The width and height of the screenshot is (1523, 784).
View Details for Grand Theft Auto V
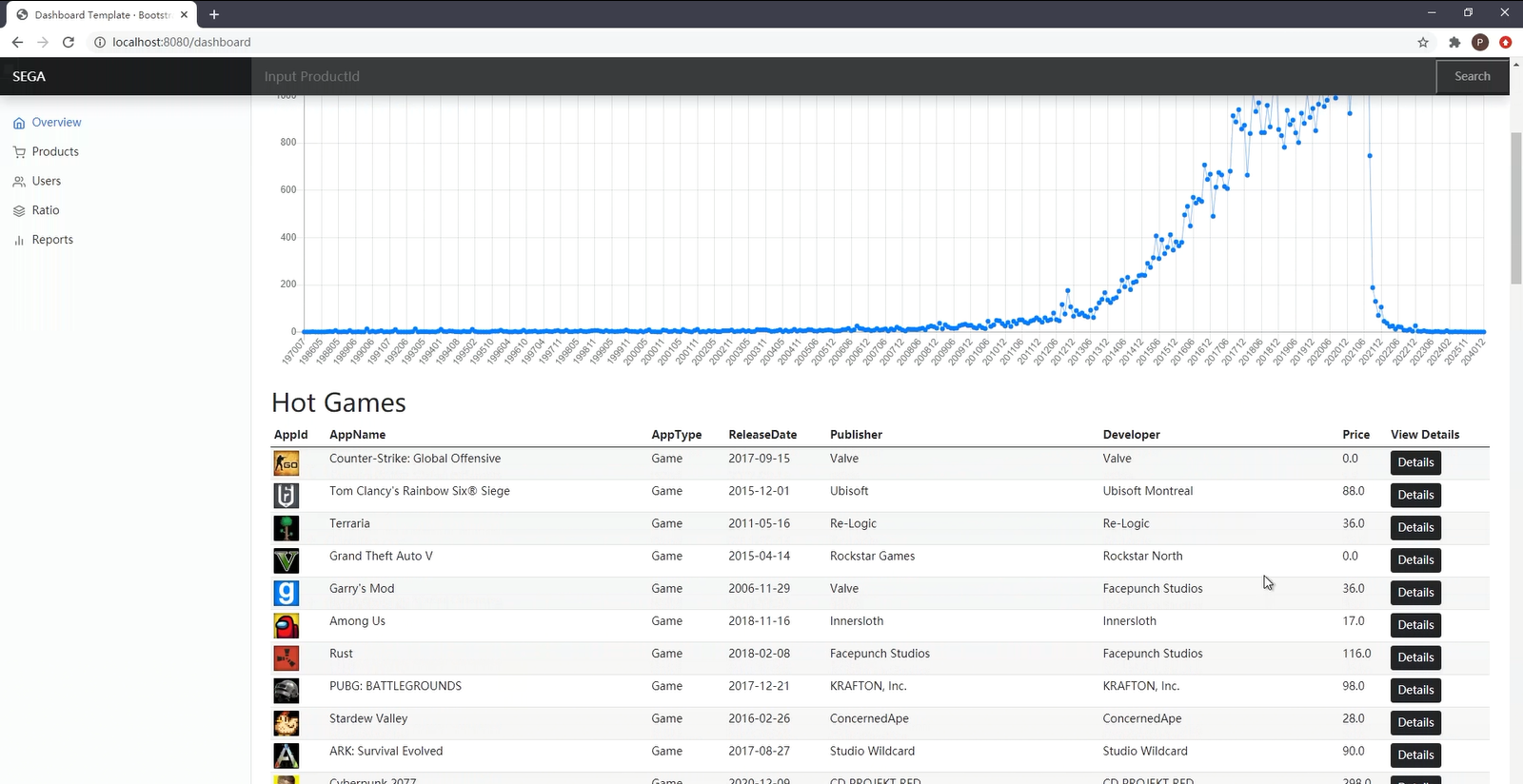point(1415,560)
